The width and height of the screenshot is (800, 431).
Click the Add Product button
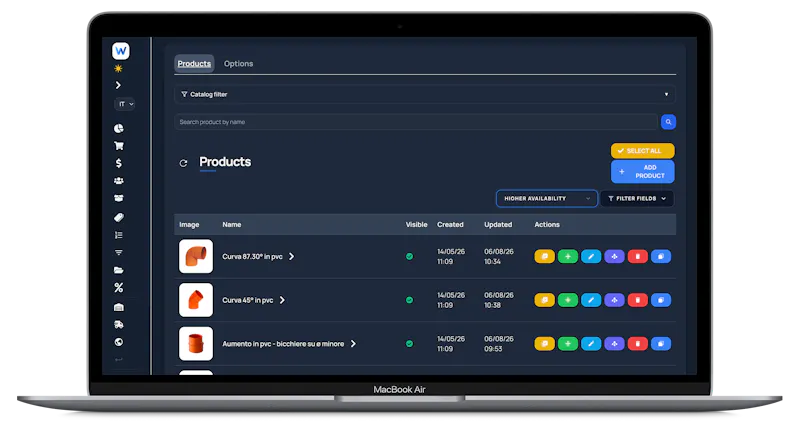[643, 172]
